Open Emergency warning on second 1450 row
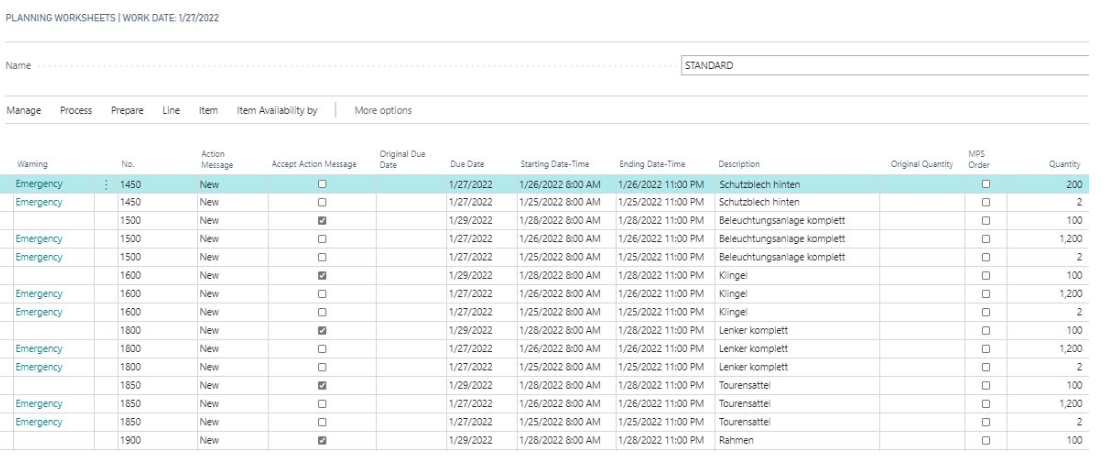Image resolution: width=1109 pixels, height=472 pixels. (39, 202)
